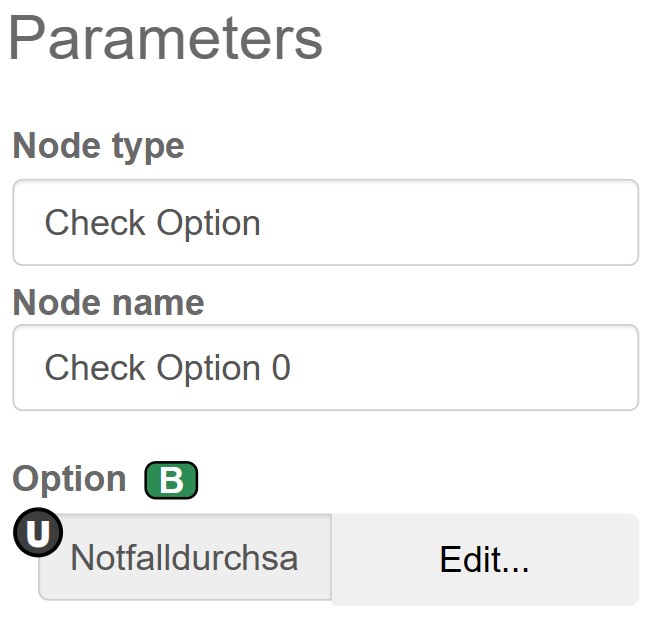The width and height of the screenshot is (648, 625).
Task: Click the Notfalldurchsa text
Action: tap(185, 558)
